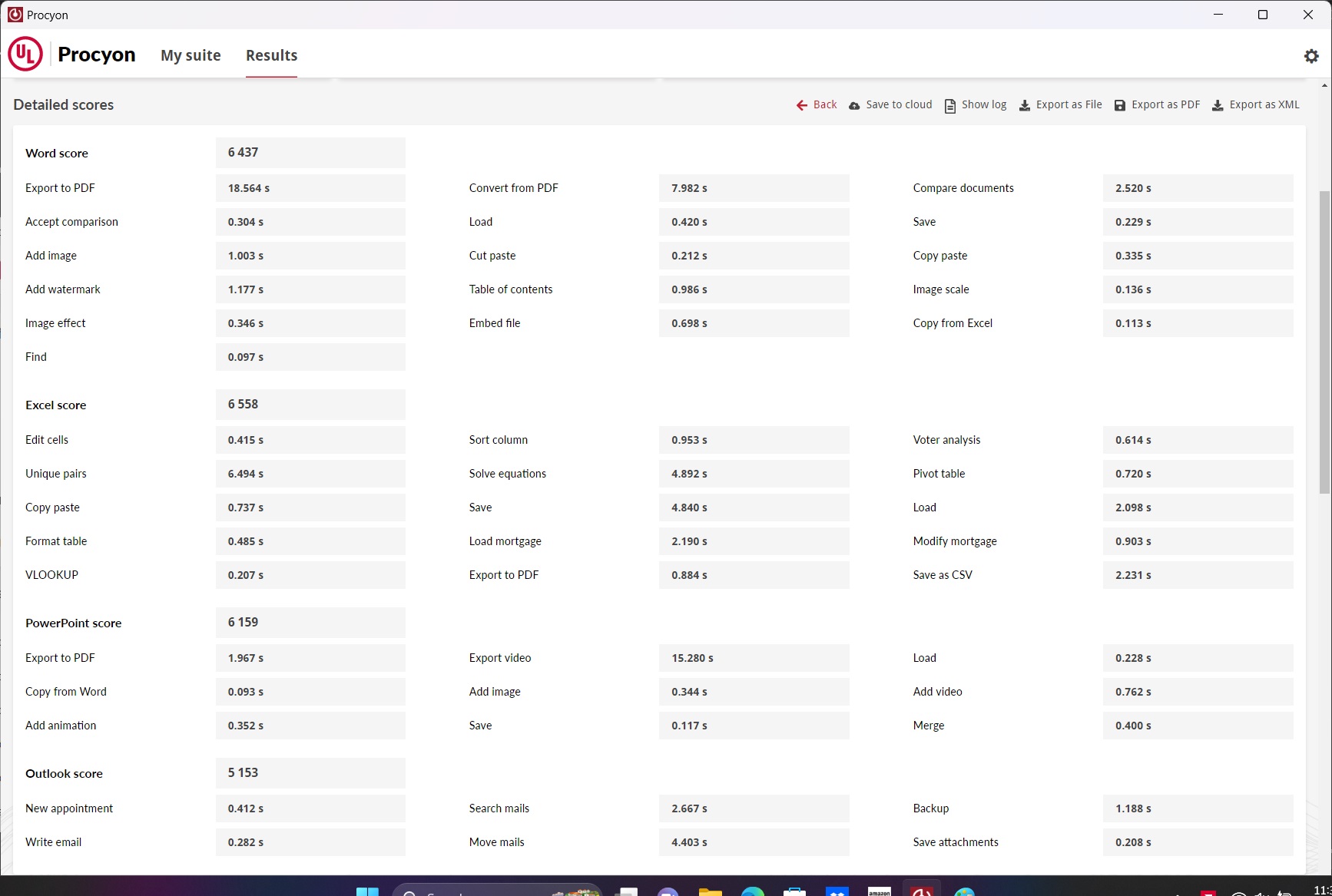Select the Word score value 6 437
This screenshot has height=896, width=1332.
[x=310, y=153]
